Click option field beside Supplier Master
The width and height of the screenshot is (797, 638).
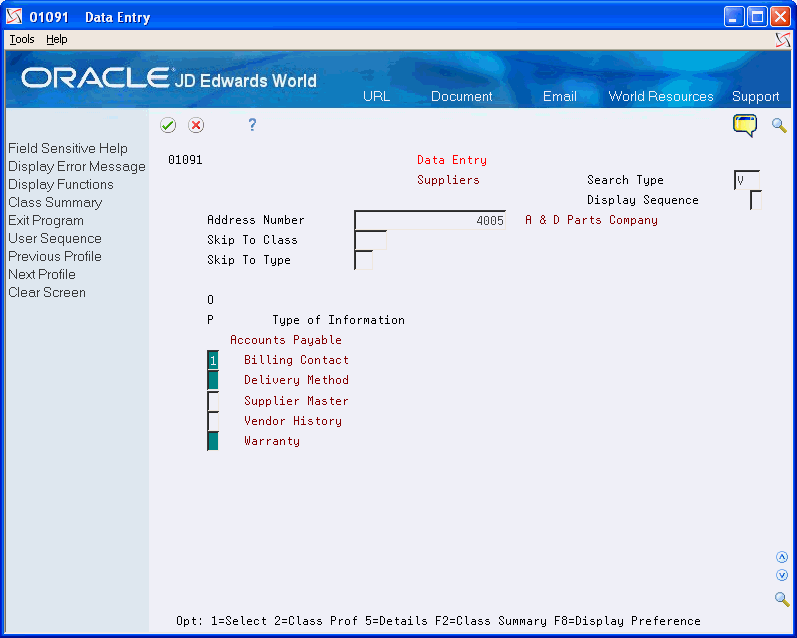[x=213, y=401]
